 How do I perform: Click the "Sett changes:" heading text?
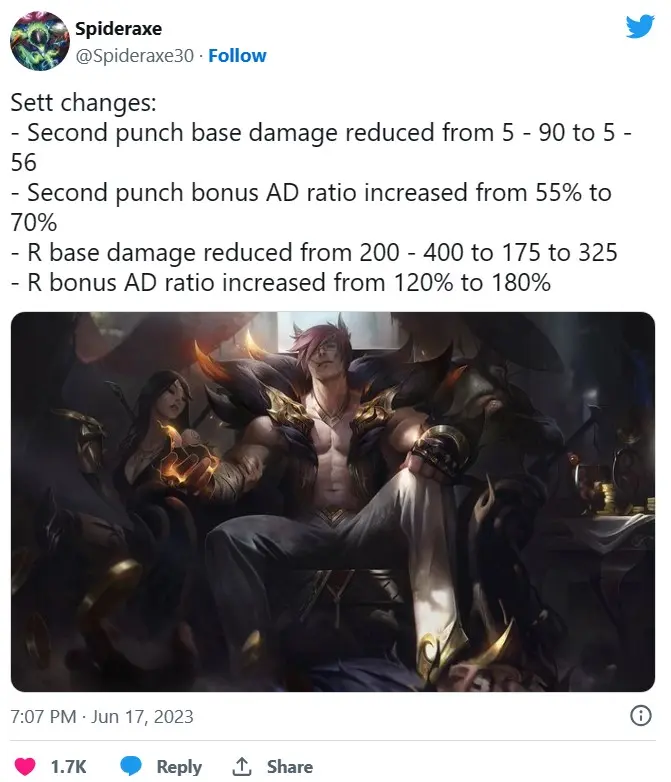coord(84,103)
